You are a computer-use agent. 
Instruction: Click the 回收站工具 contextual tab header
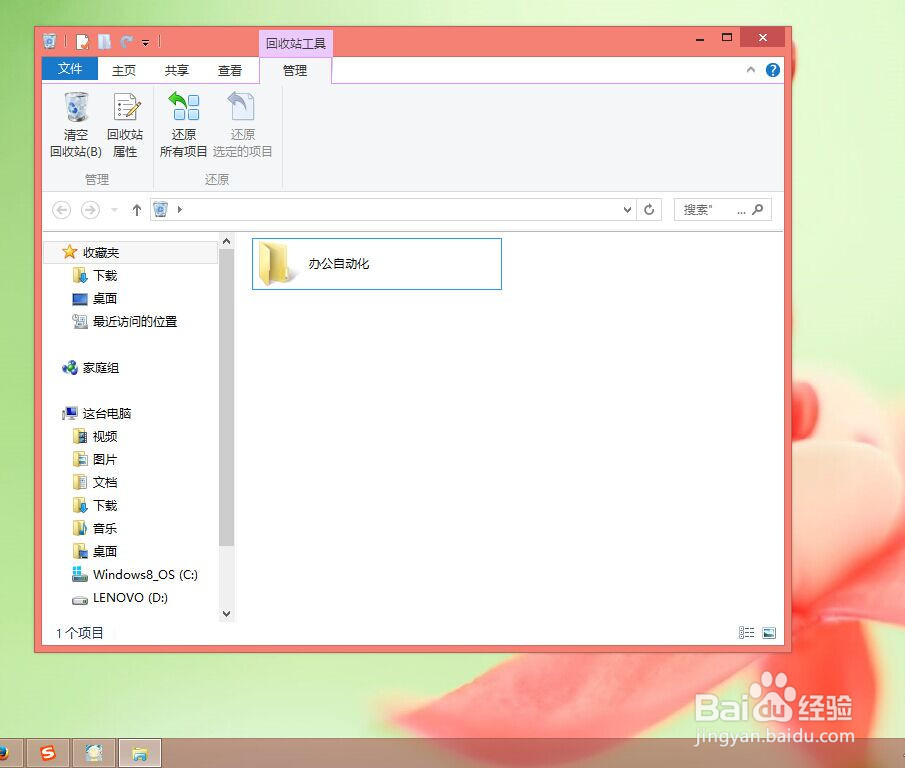[296, 43]
